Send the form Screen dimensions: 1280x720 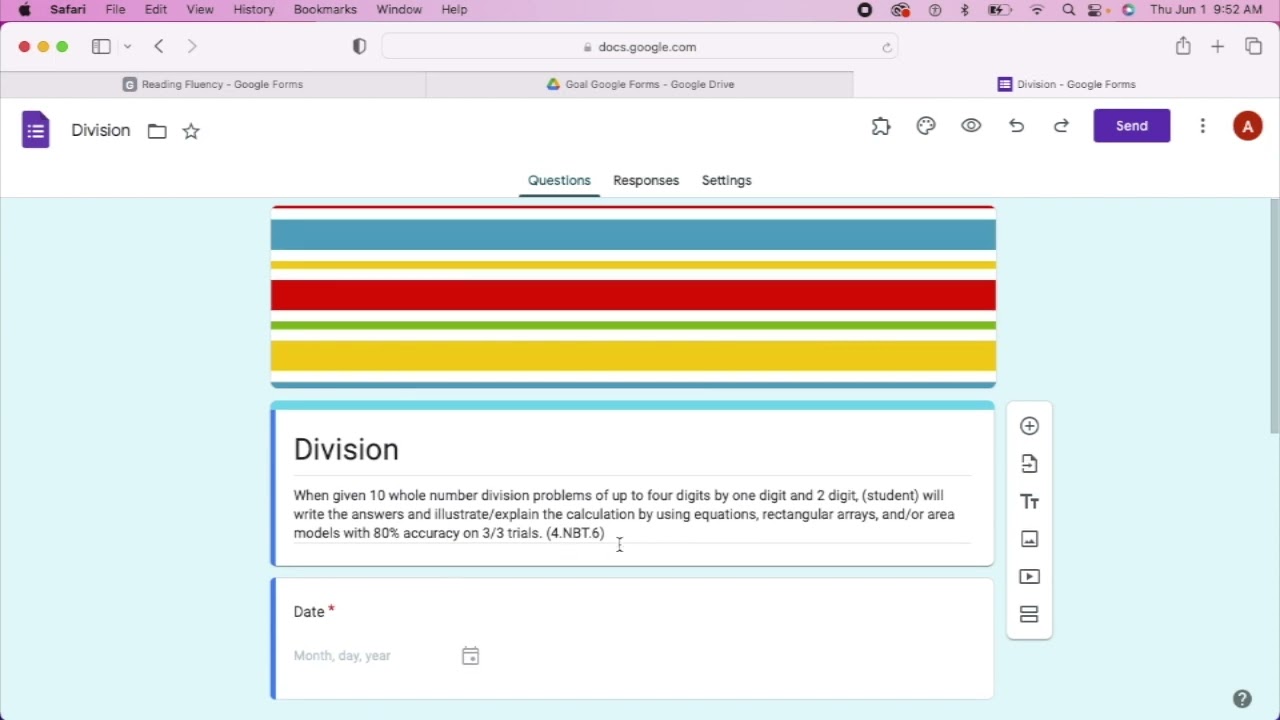click(1132, 126)
